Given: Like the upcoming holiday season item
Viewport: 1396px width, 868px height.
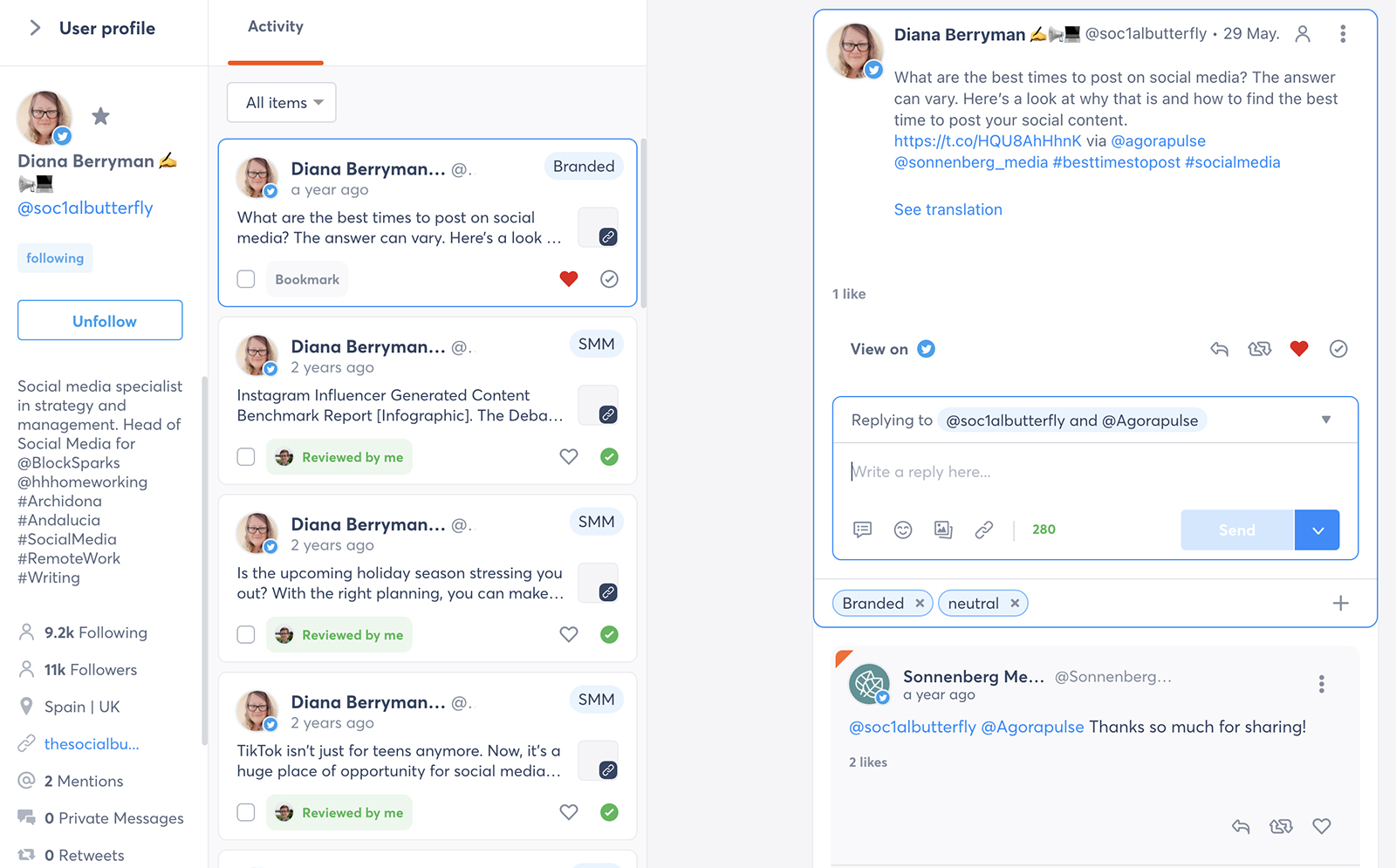Looking at the screenshot, I should [569, 635].
